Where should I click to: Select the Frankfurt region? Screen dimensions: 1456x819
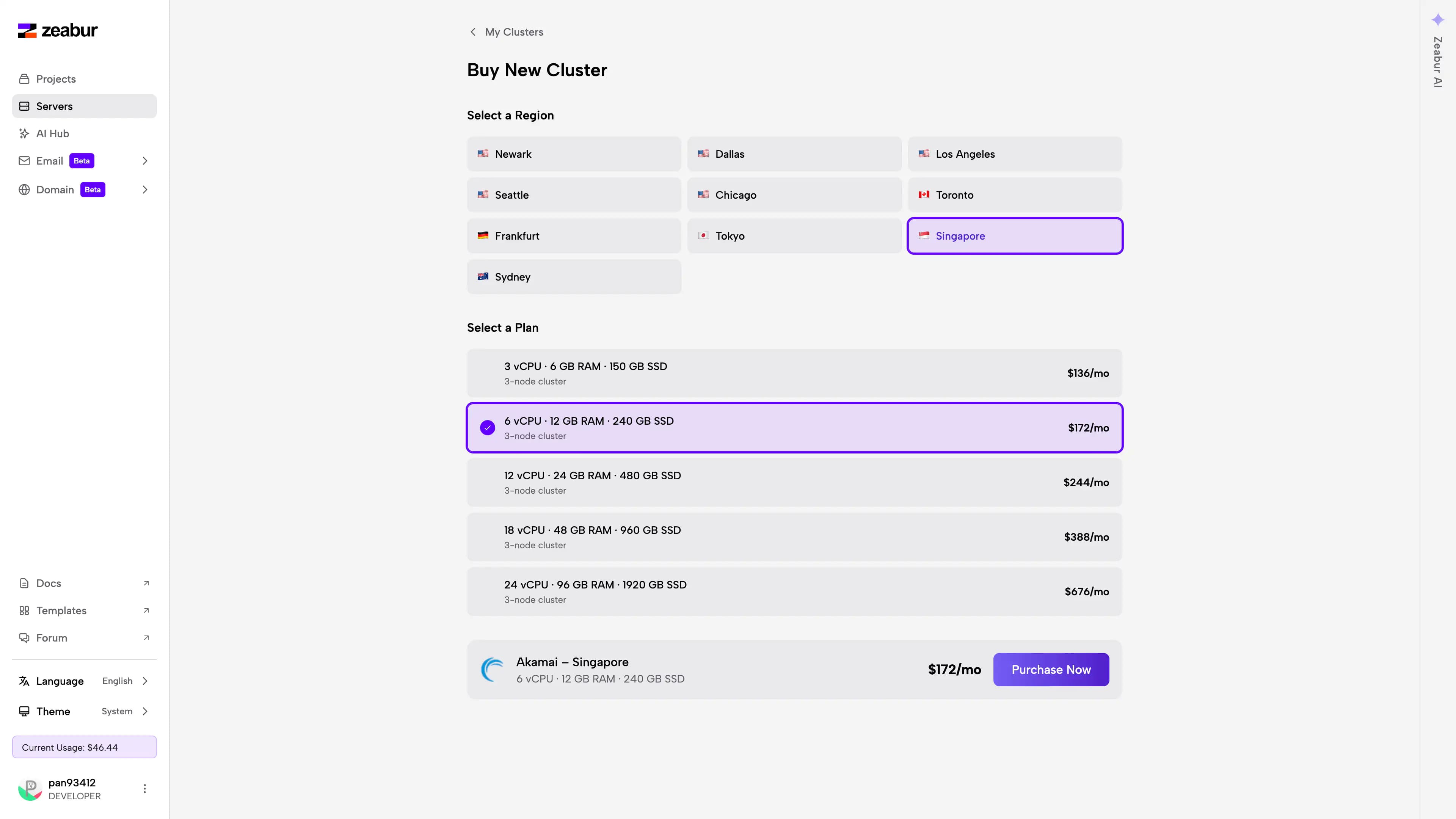click(x=573, y=236)
